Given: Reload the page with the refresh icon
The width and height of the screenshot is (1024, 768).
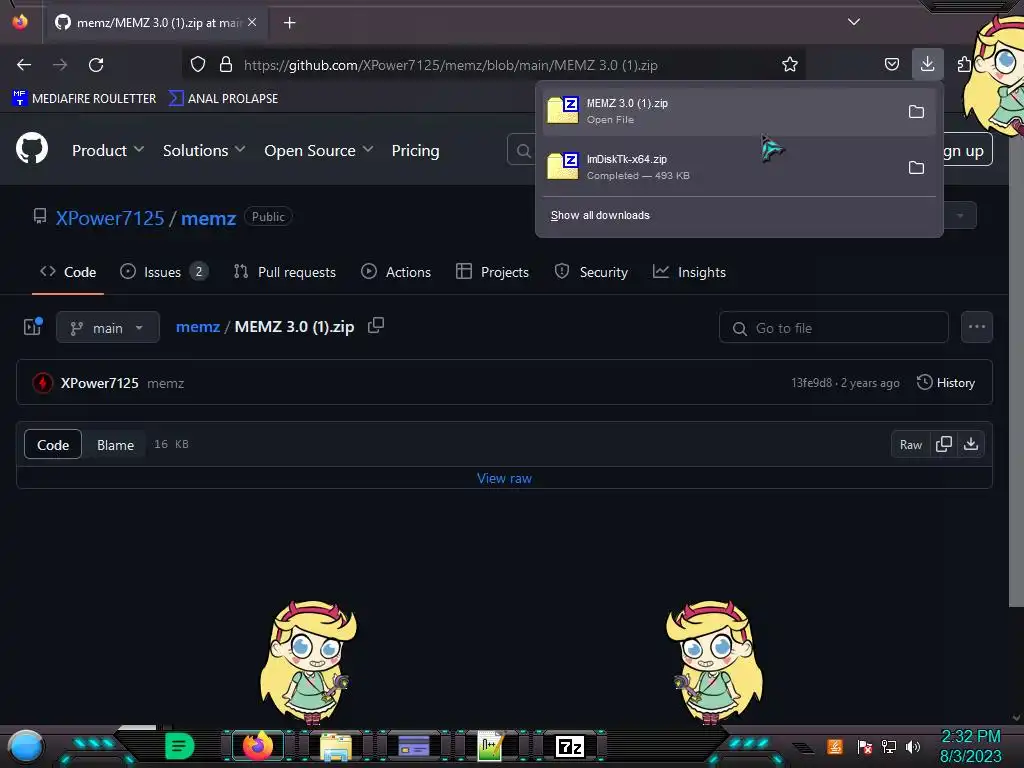Looking at the screenshot, I should pyautogui.click(x=96, y=65).
